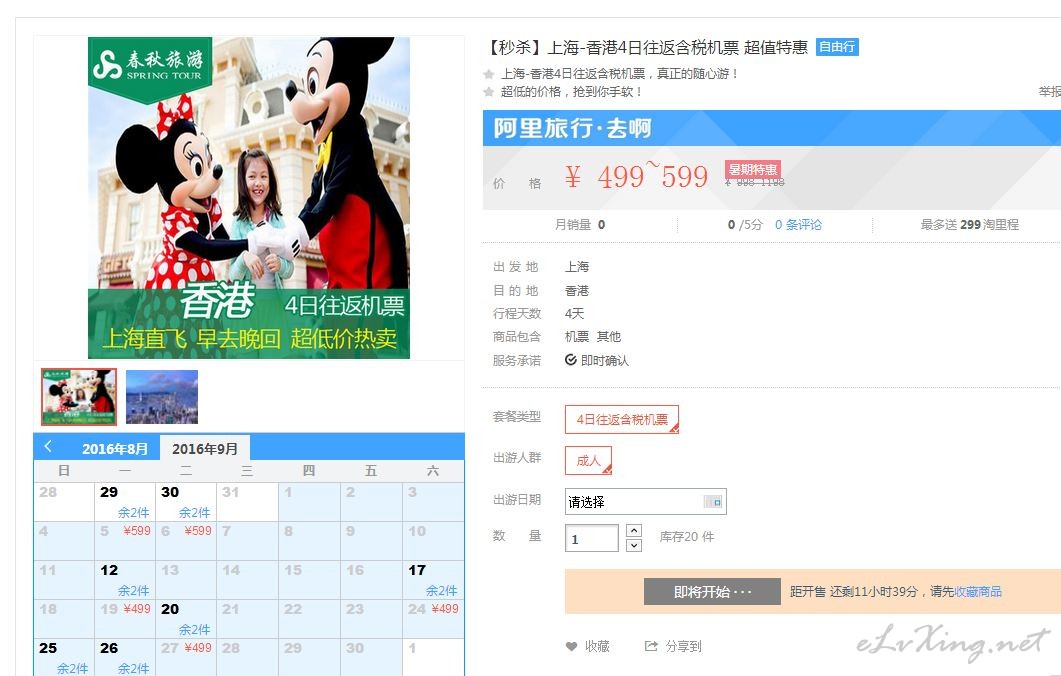Click the 最多送 299 淘里程 text
The height and width of the screenshot is (676, 1061).
(970, 225)
